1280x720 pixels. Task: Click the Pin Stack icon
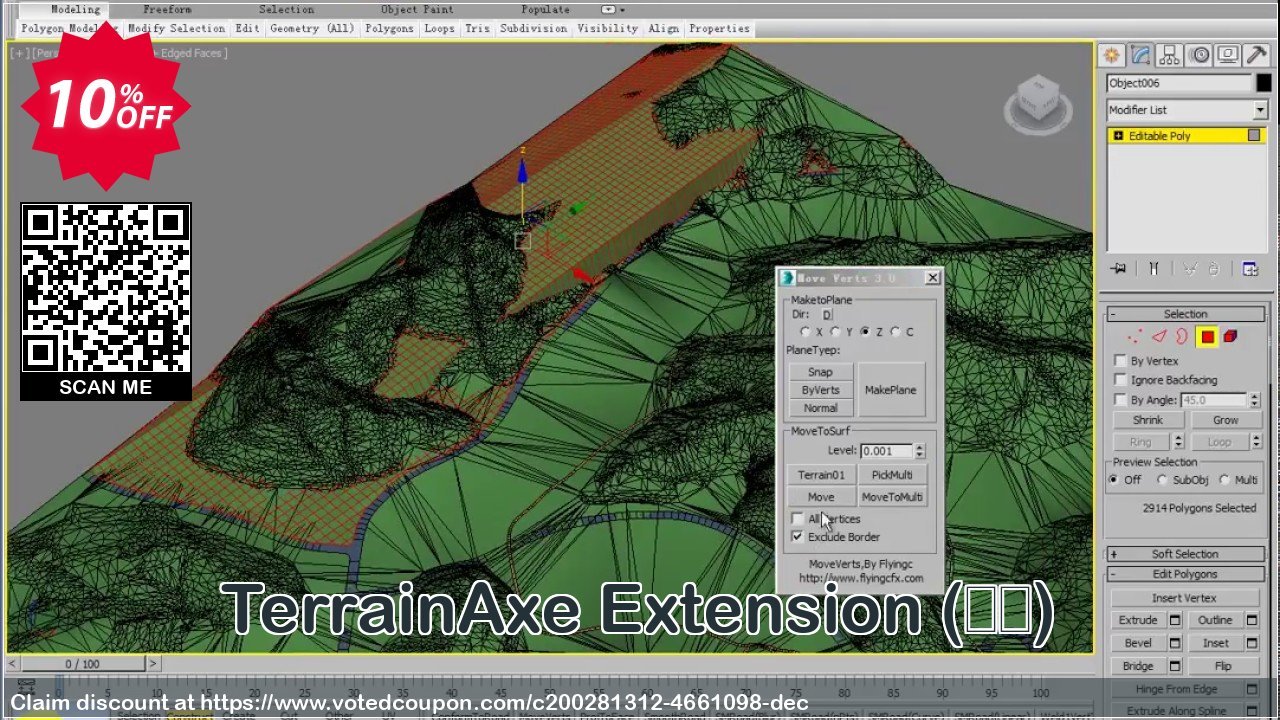[x=1119, y=268]
